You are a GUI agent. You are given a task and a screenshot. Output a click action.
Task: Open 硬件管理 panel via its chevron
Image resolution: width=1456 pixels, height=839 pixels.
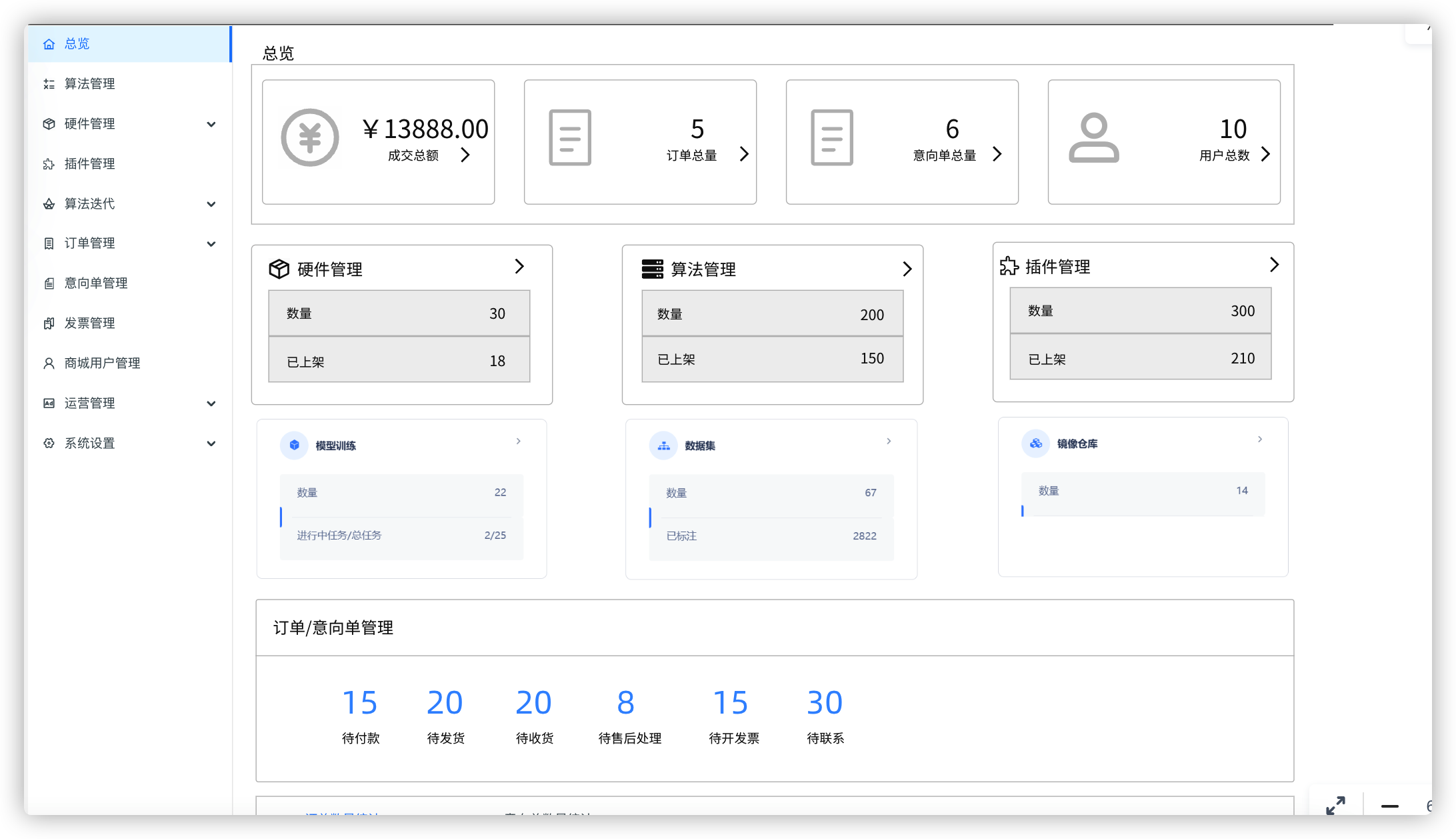click(519, 266)
